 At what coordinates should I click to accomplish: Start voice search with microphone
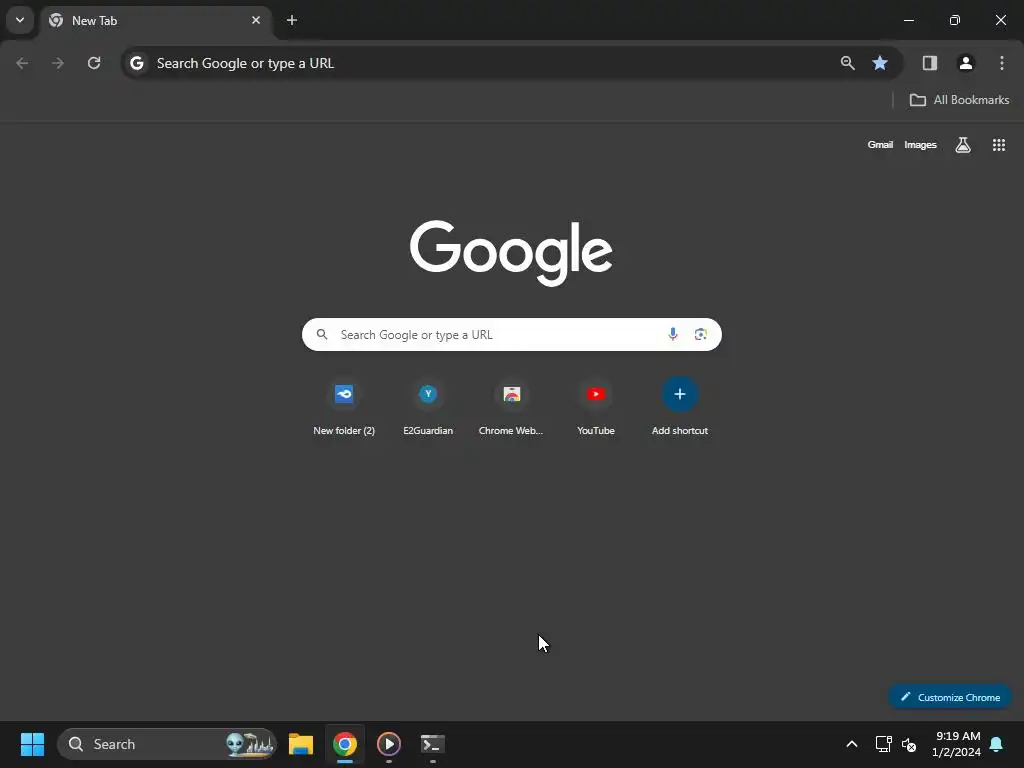pos(673,334)
